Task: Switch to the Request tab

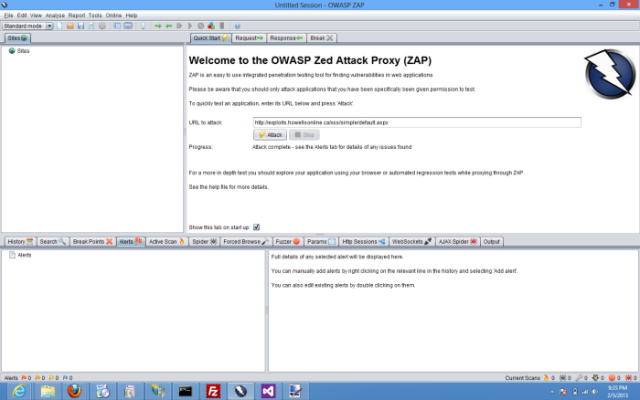Action: pyautogui.click(x=249, y=38)
